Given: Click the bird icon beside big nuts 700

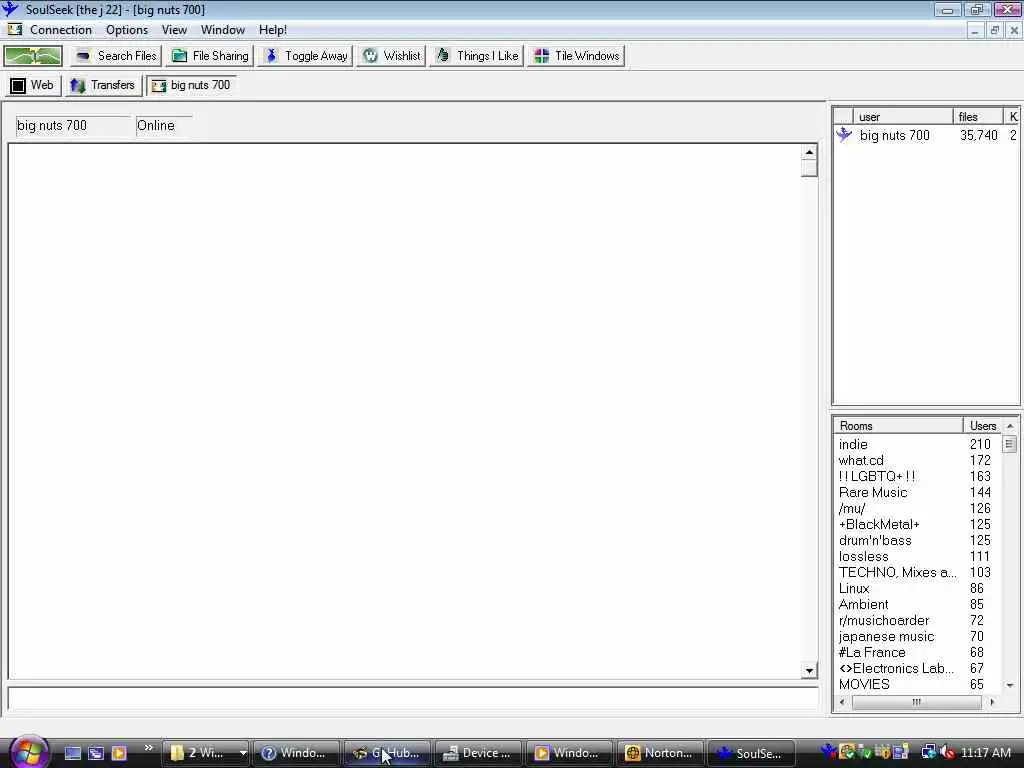Looking at the screenshot, I should (x=844, y=135).
